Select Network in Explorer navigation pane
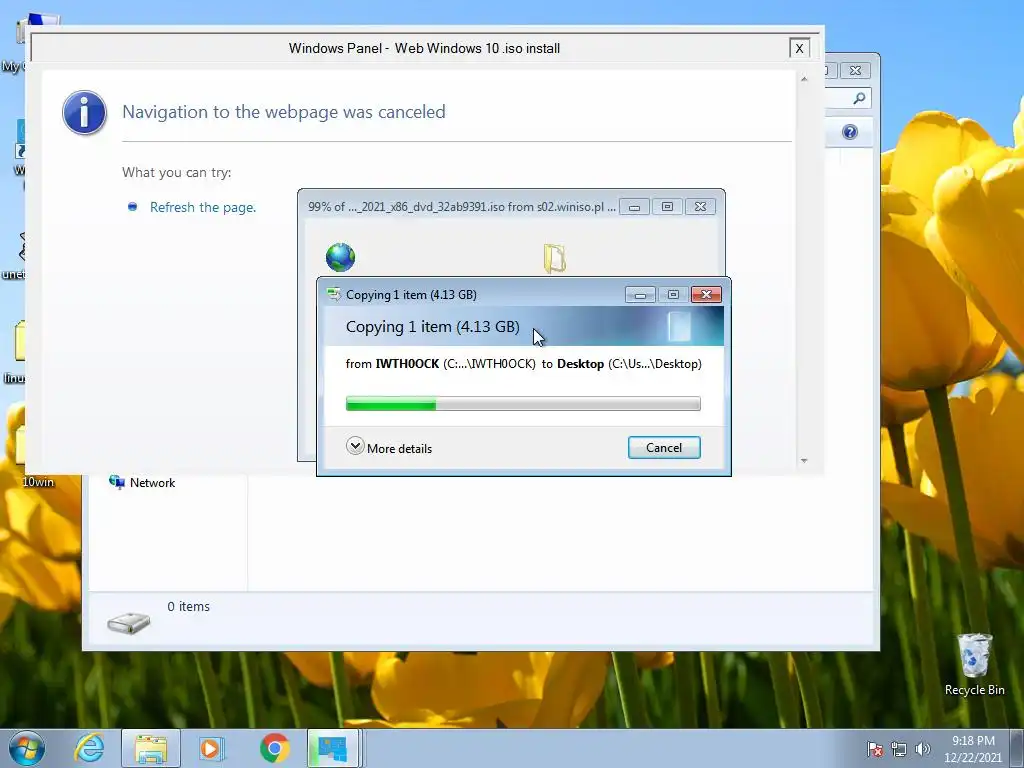 [142, 483]
